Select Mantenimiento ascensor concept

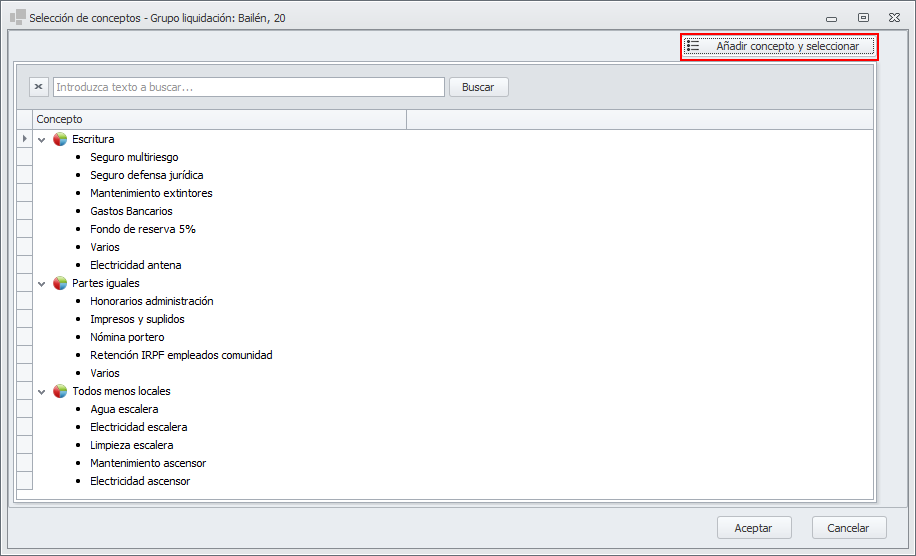click(x=148, y=463)
